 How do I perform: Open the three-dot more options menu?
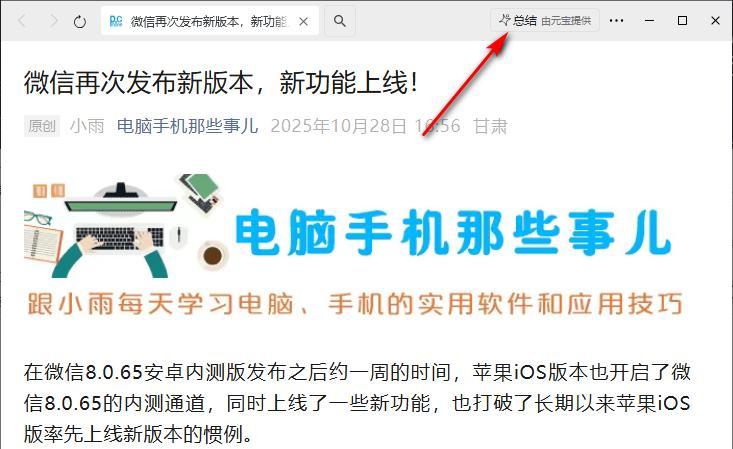click(x=616, y=21)
